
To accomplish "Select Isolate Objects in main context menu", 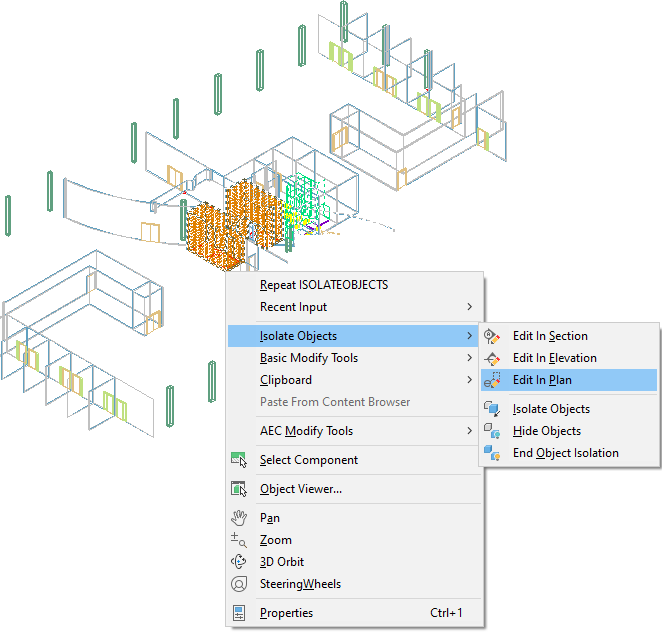I will [x=353, y=336].
